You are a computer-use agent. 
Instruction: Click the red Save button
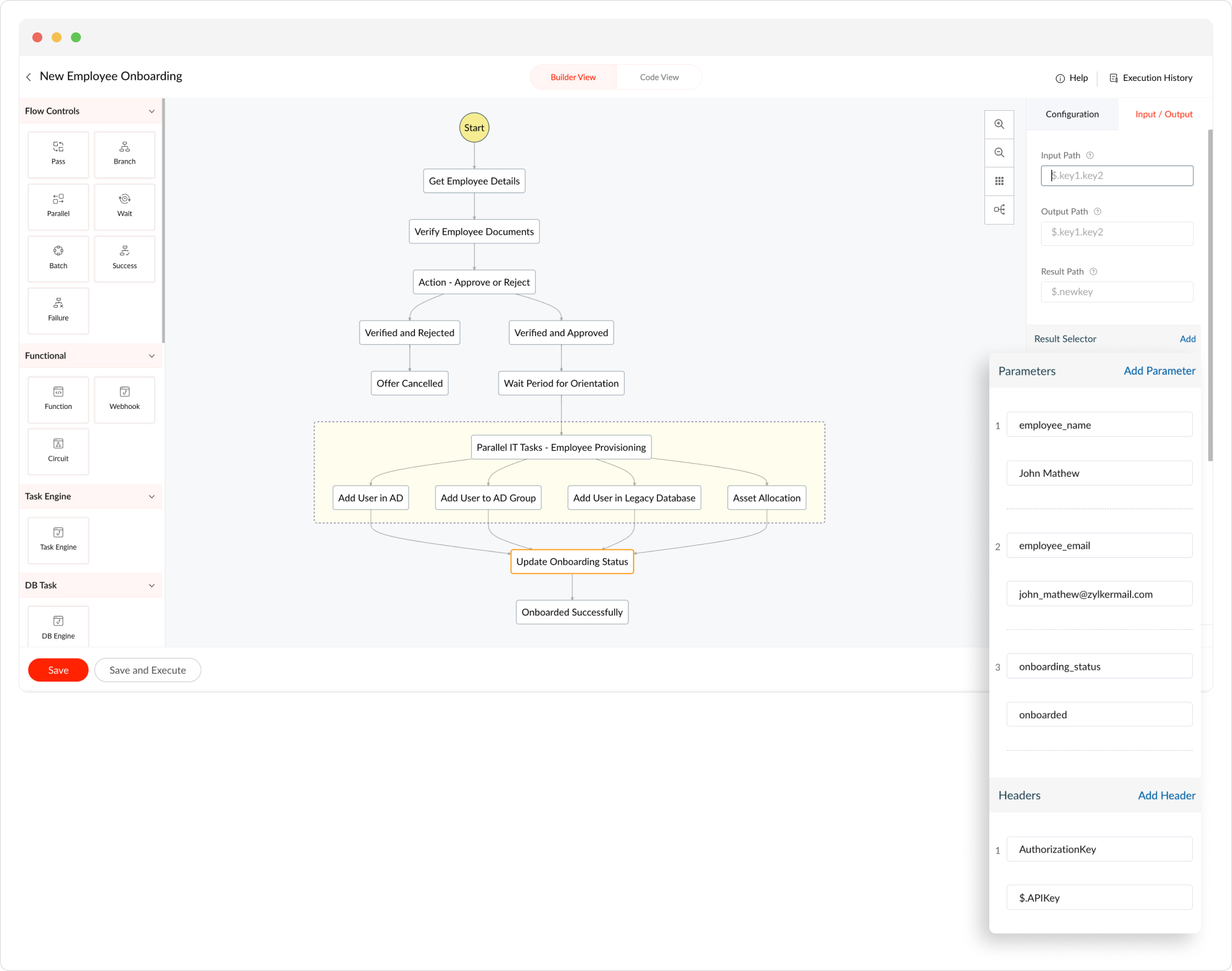coord(58,670)
